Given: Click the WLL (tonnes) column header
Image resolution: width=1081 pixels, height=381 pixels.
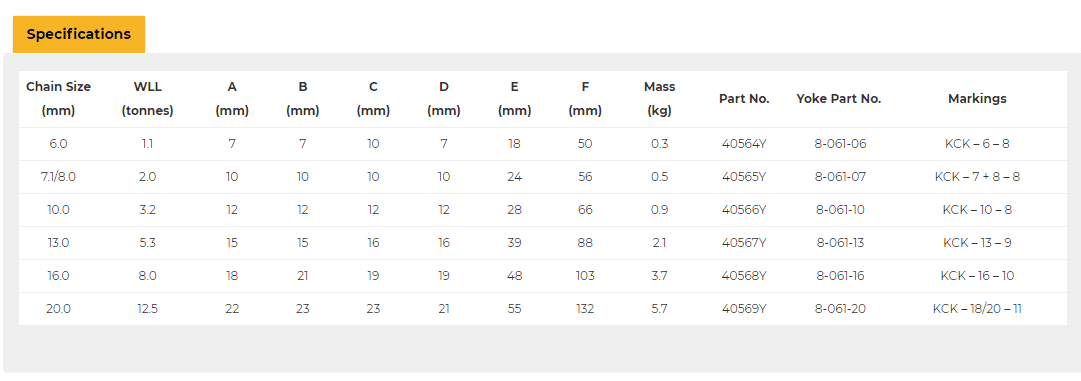Looking at the screenshot, I should click(148, 99).
